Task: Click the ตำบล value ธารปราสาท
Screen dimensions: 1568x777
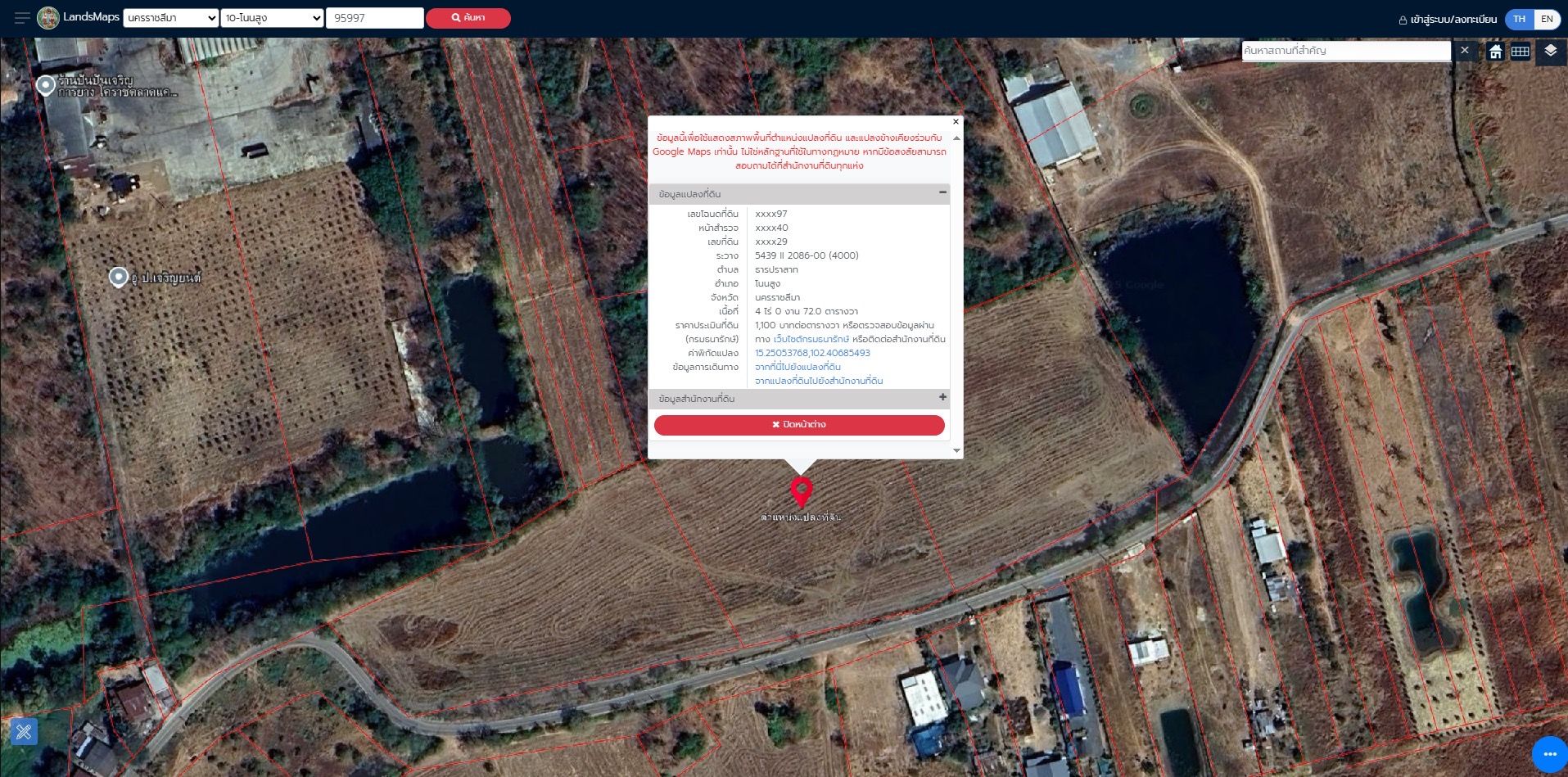Action: (x=776, y=269)
